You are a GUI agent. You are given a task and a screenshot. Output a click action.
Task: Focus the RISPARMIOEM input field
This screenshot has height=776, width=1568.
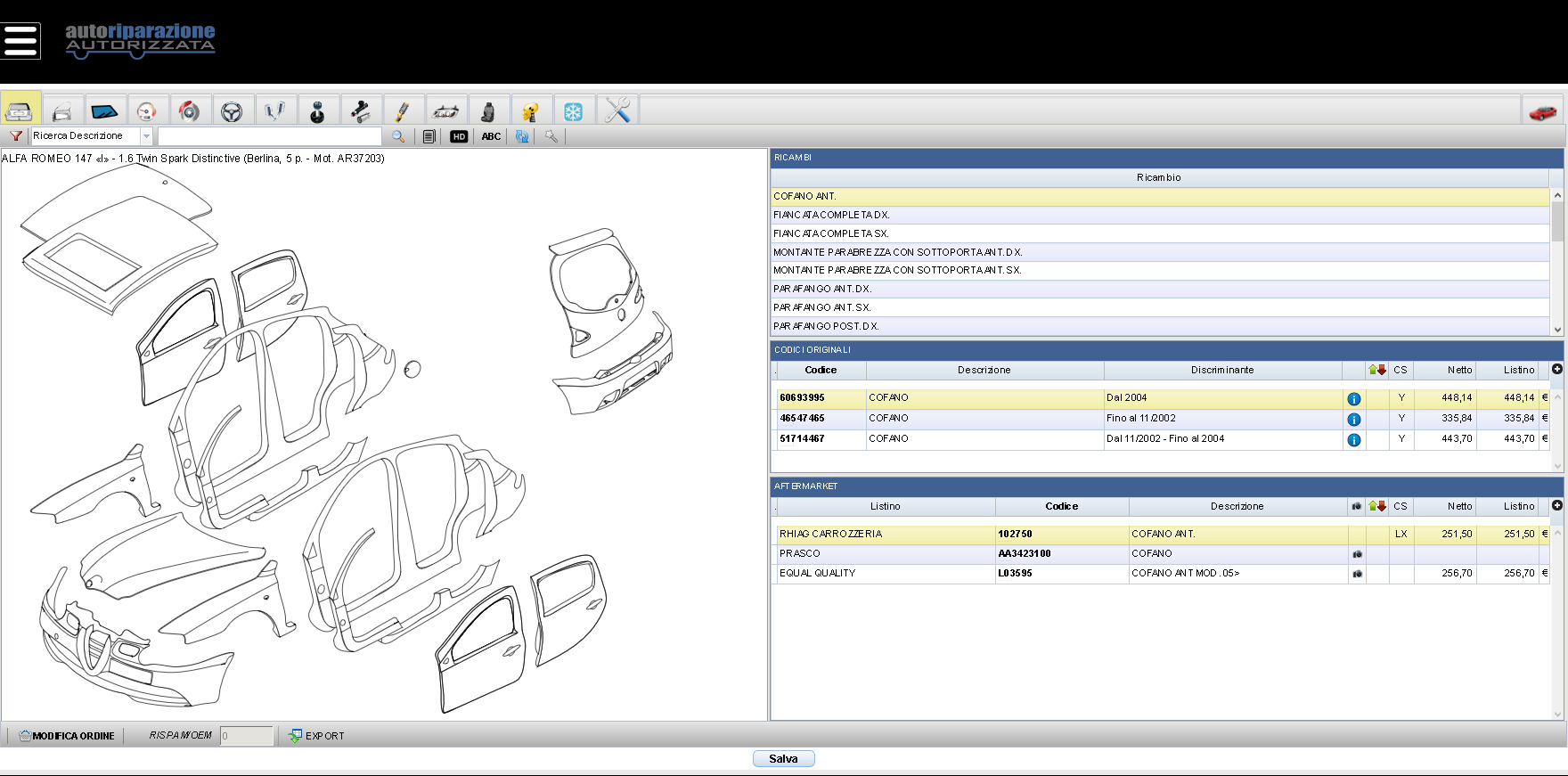point(247,736)
